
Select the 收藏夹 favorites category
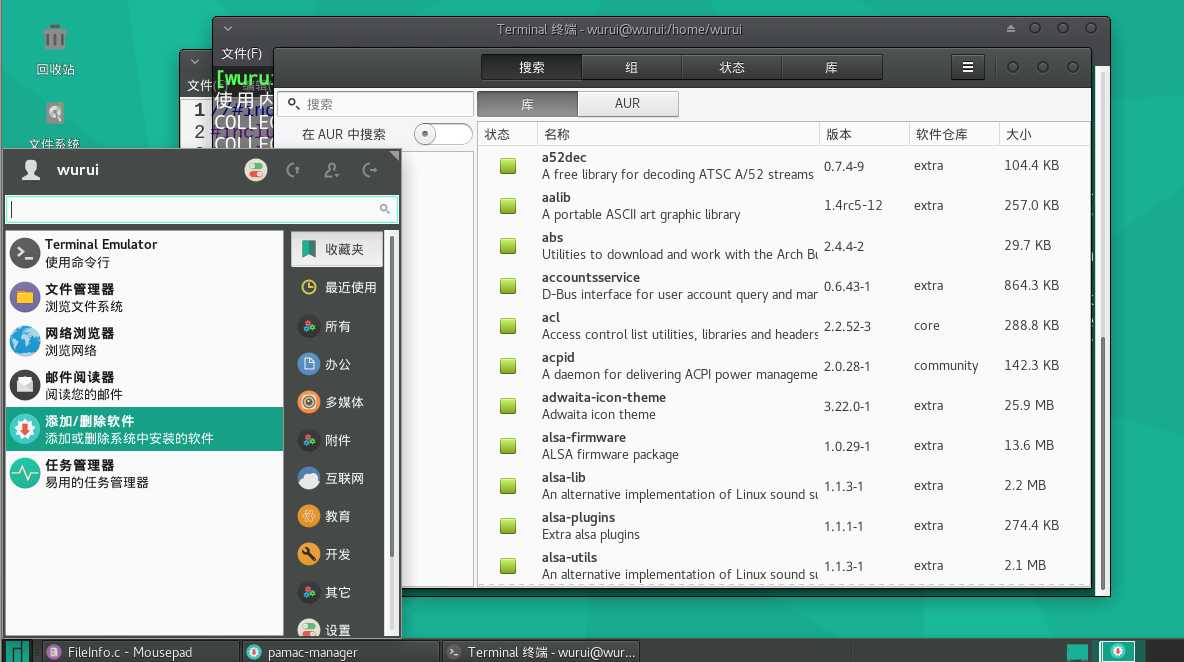click(x=337, y=249)
